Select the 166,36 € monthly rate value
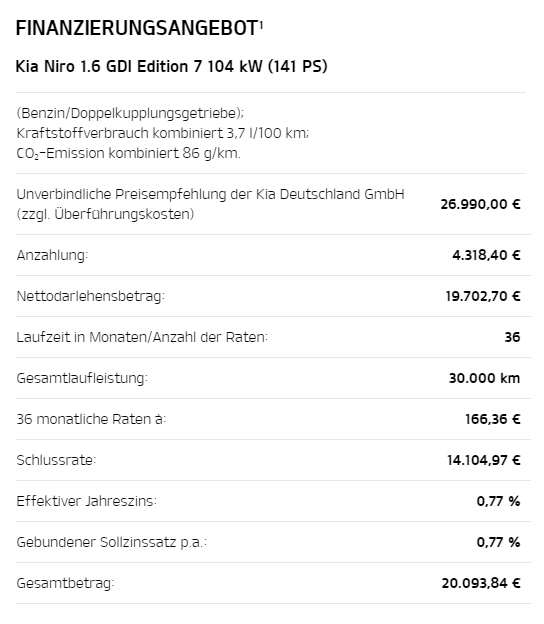 (493, 419)
